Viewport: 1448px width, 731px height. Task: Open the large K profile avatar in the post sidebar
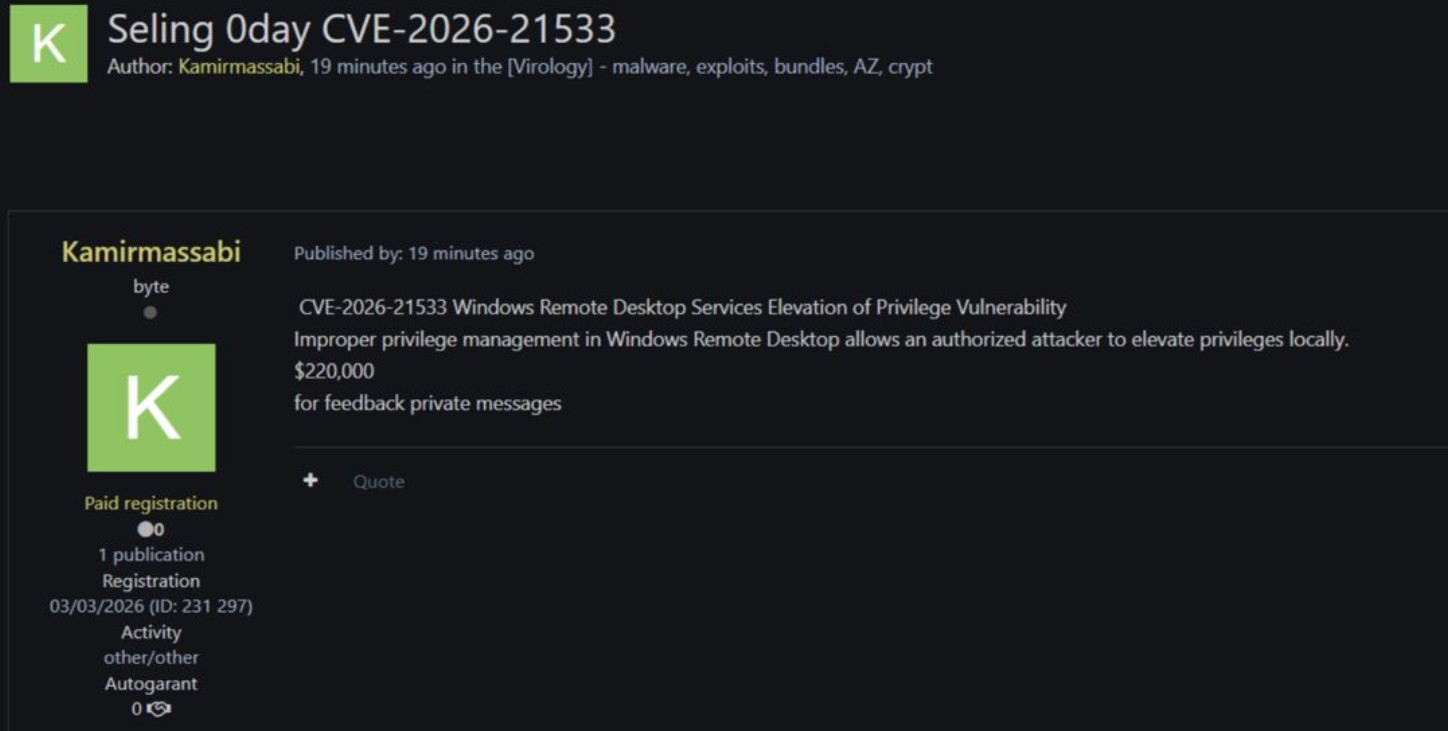click(151, 407)
